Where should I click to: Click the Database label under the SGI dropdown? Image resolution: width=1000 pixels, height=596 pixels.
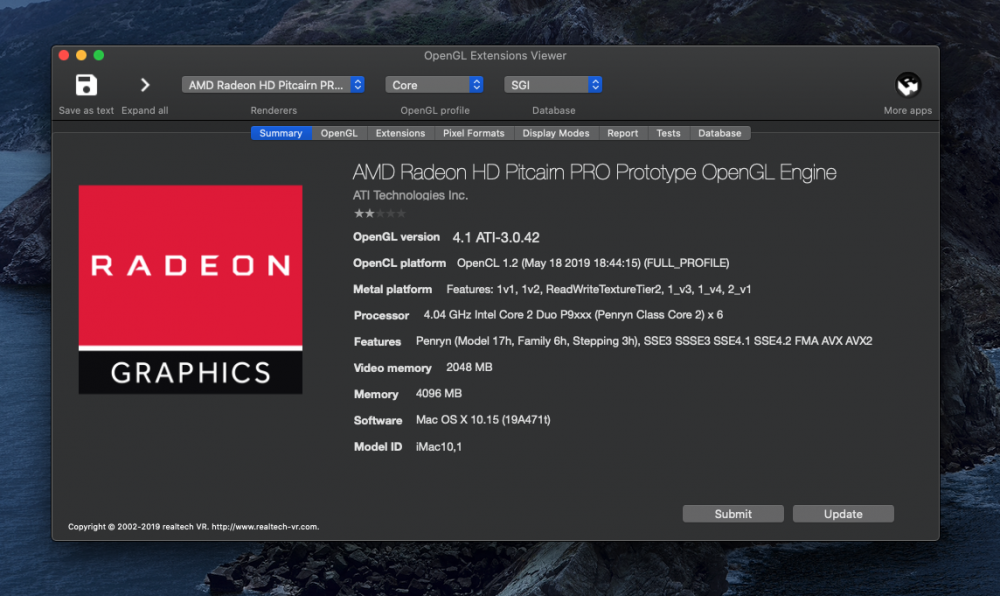[554, 110]
